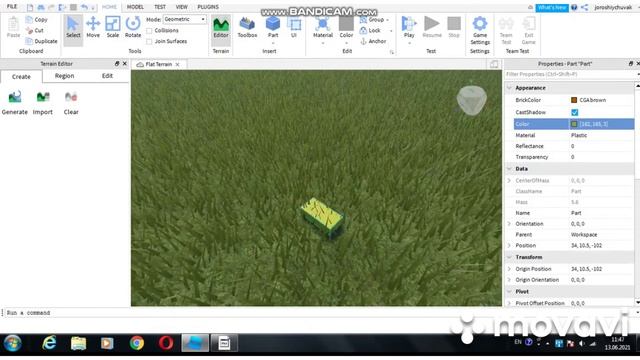Screen dimensions: 640x360
Task: Toggle the CastShadow checkbox
Action: (575, 112)
